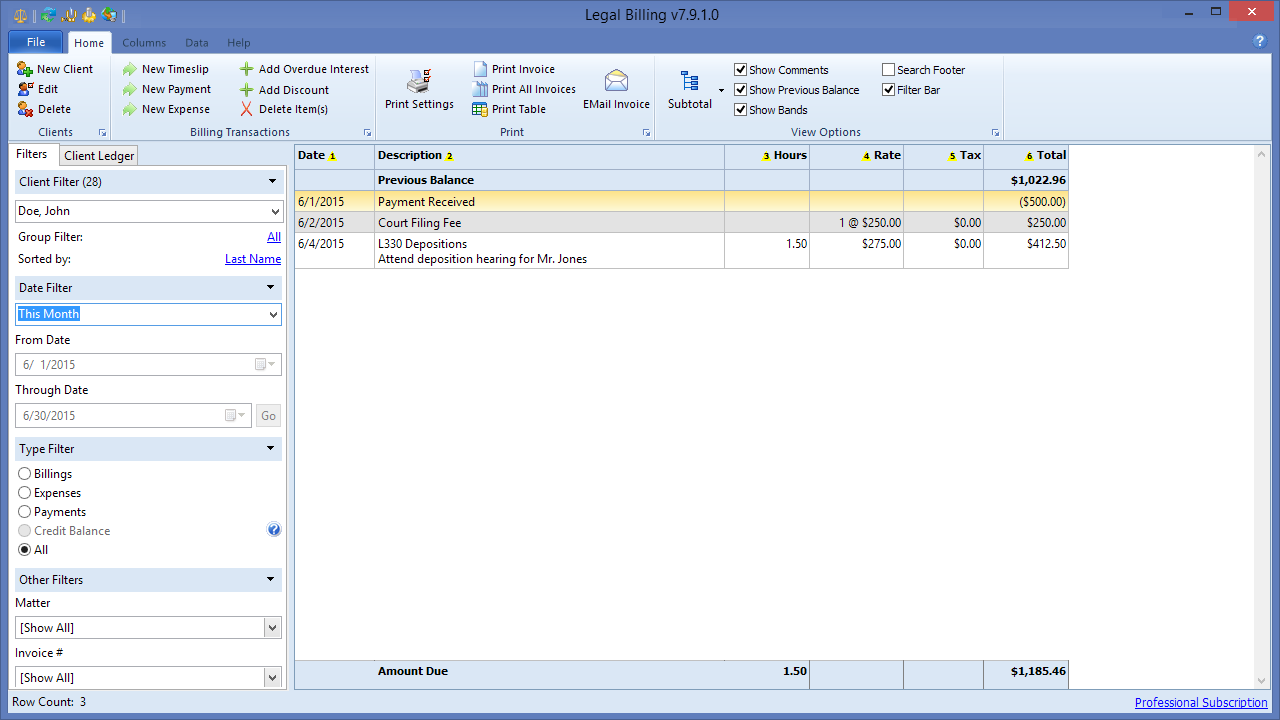Create a New Timeslip

(165, 69)
